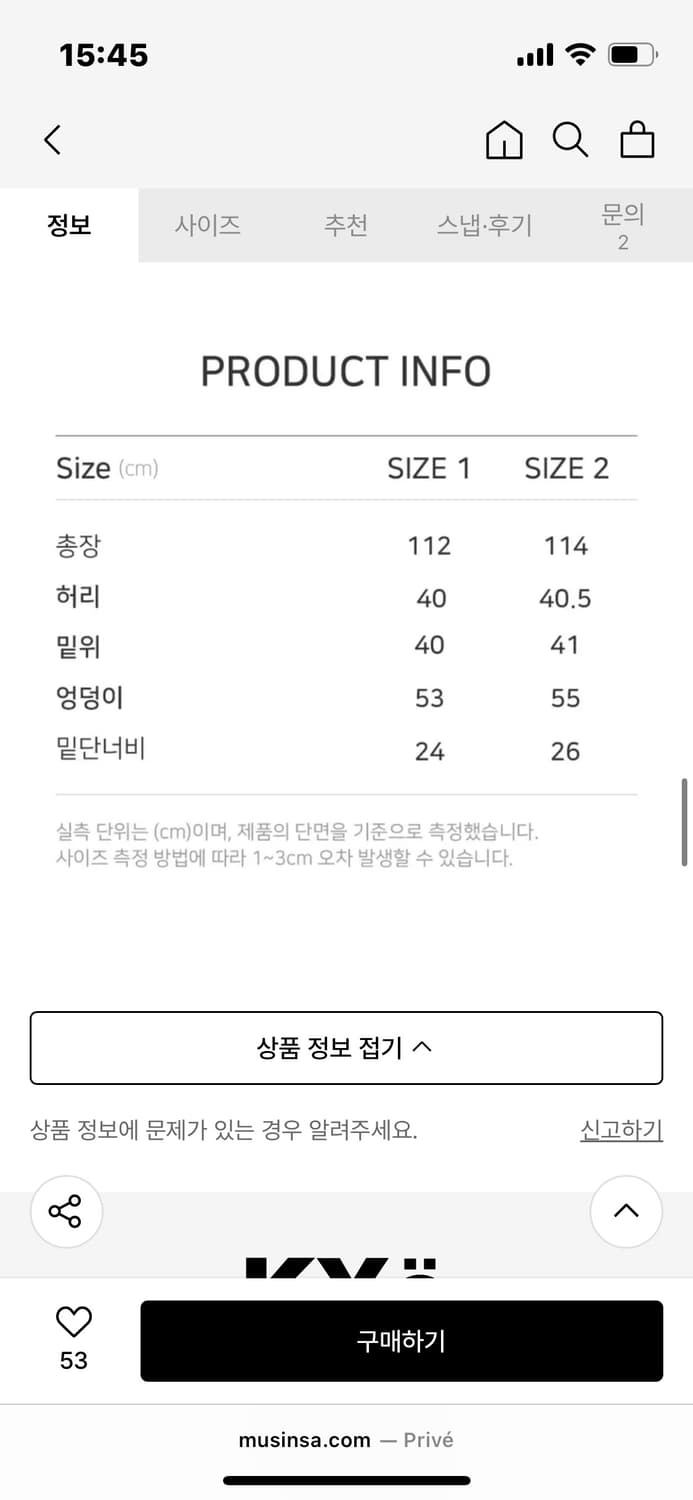Open the shopping bag cart

pyautogui.click(x=637, y=140)
